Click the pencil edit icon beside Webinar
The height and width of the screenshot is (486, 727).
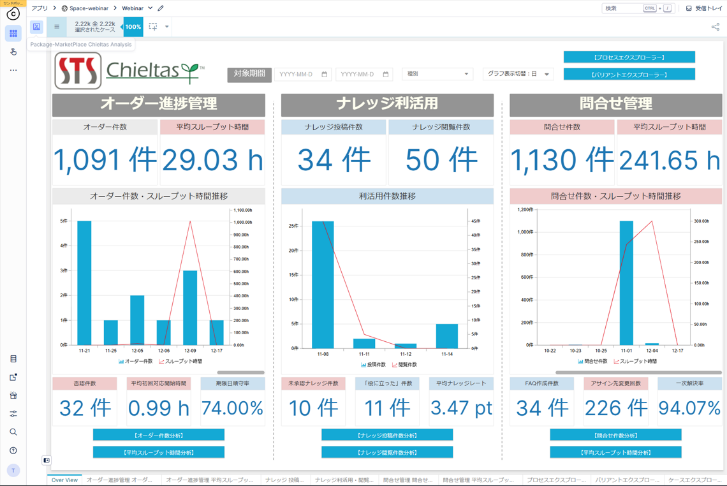(x=161, y=8)
